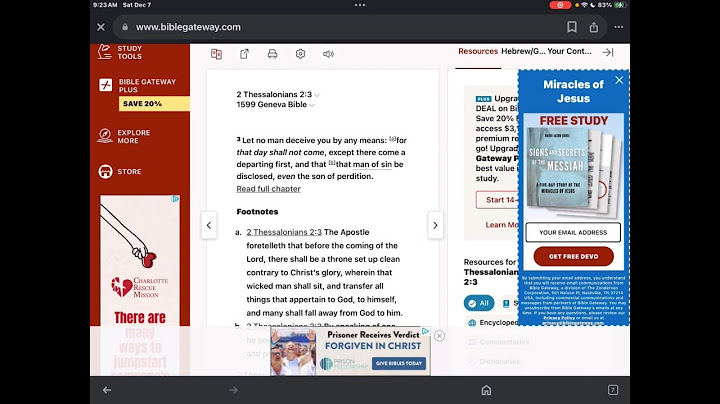Switch to the Your Cont... tab

pos(569,51)
